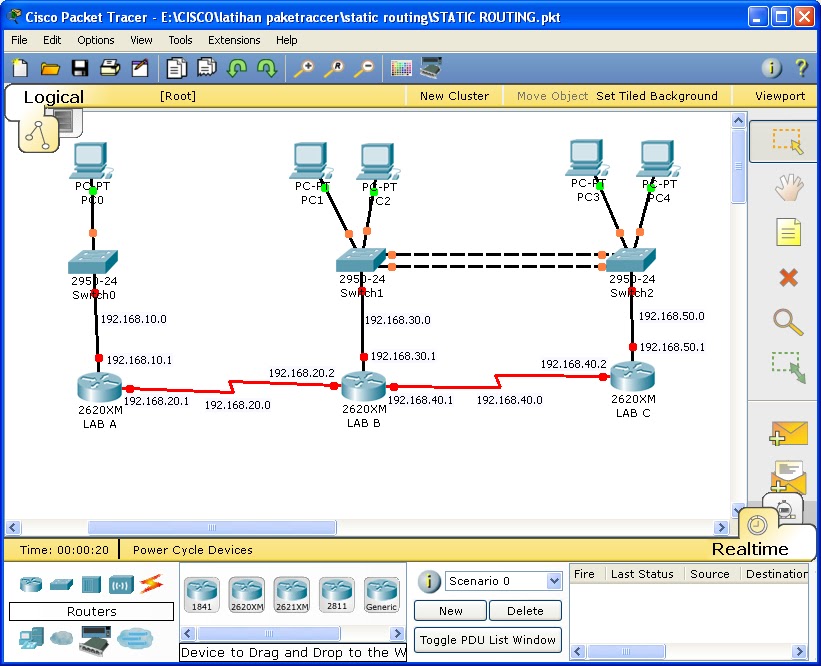Select the Switches device category icon
The image size is (821, 666).
[x=61, y=584]
